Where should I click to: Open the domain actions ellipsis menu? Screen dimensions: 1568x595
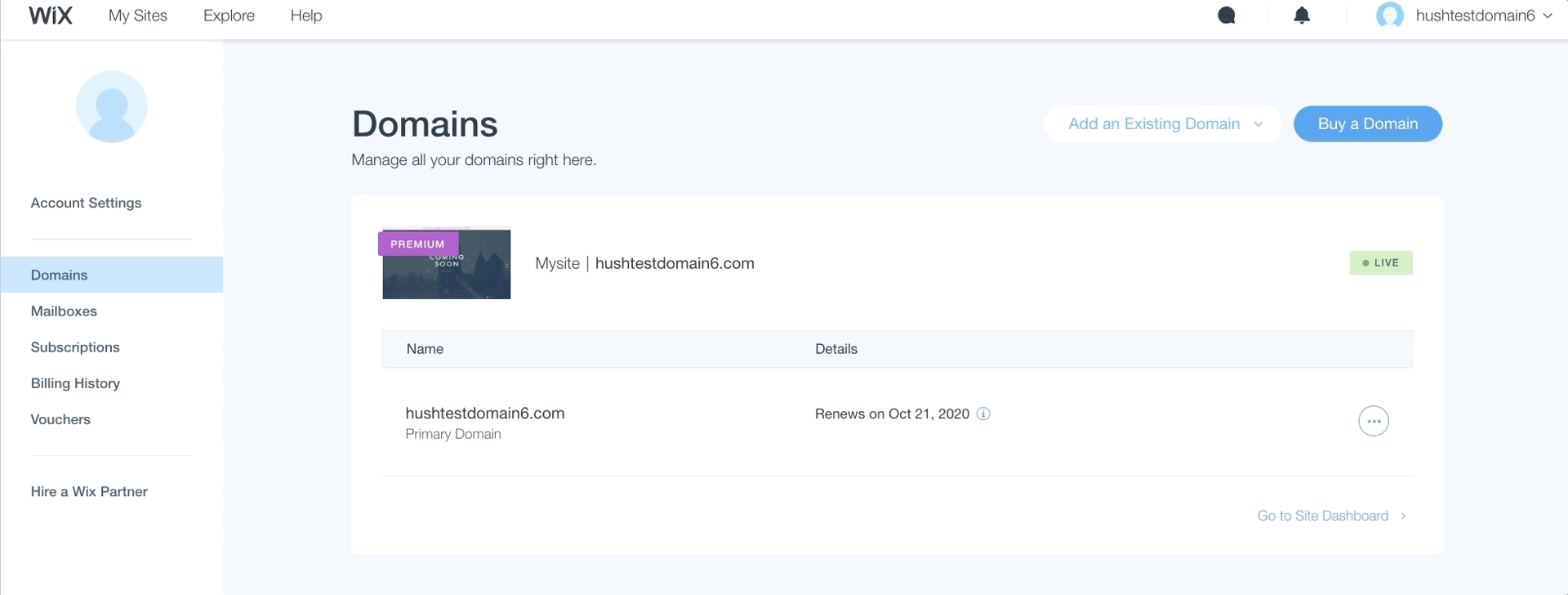(x=1373, y=421)
